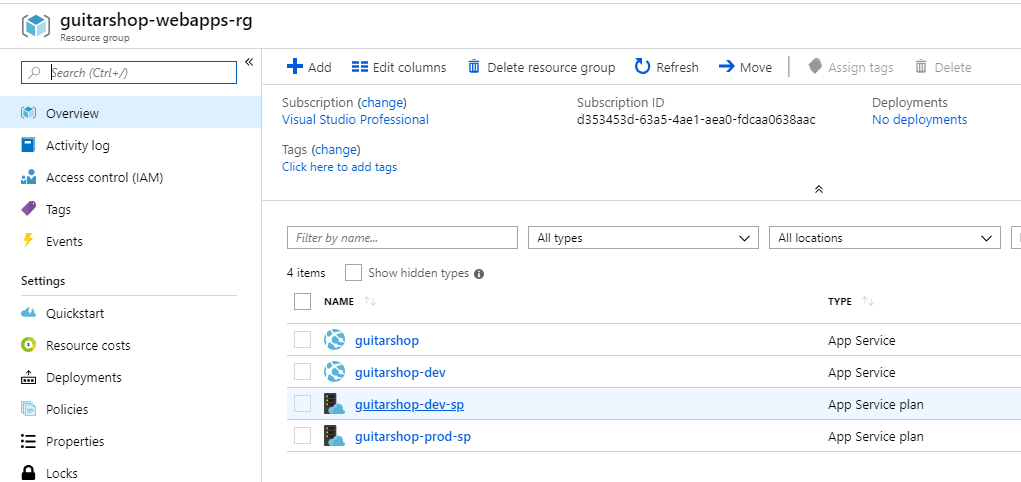Screen dimensions: 1021x482
Task: Click the Overview cube icon in sidebar
Action: pyautogui.click(x=29, y=113)
